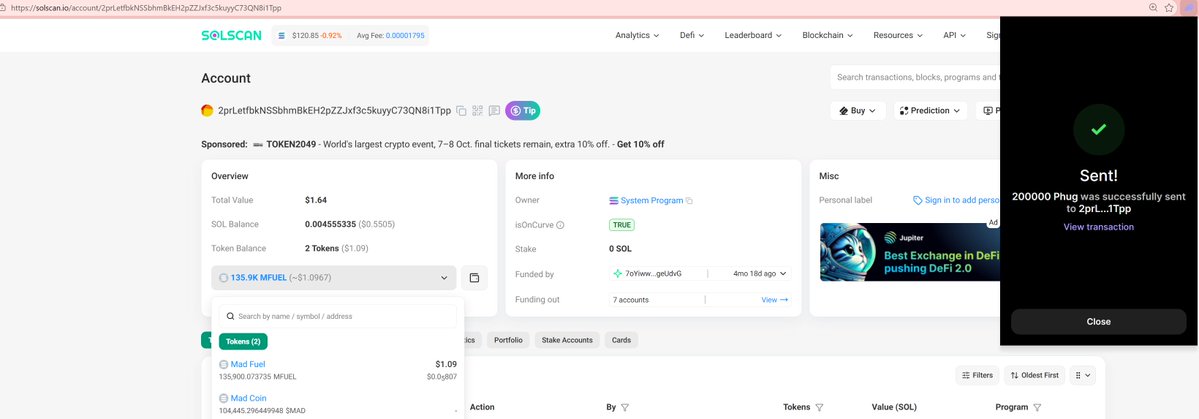Image resolution: width=1199 pixels, height=419 pixels.
Task: Click the browser zoom magnifier icon
Action: pos(1153,8)
